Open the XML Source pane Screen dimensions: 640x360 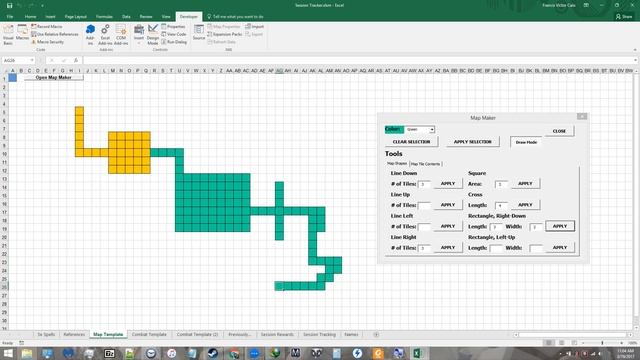[x=199, y=33]
